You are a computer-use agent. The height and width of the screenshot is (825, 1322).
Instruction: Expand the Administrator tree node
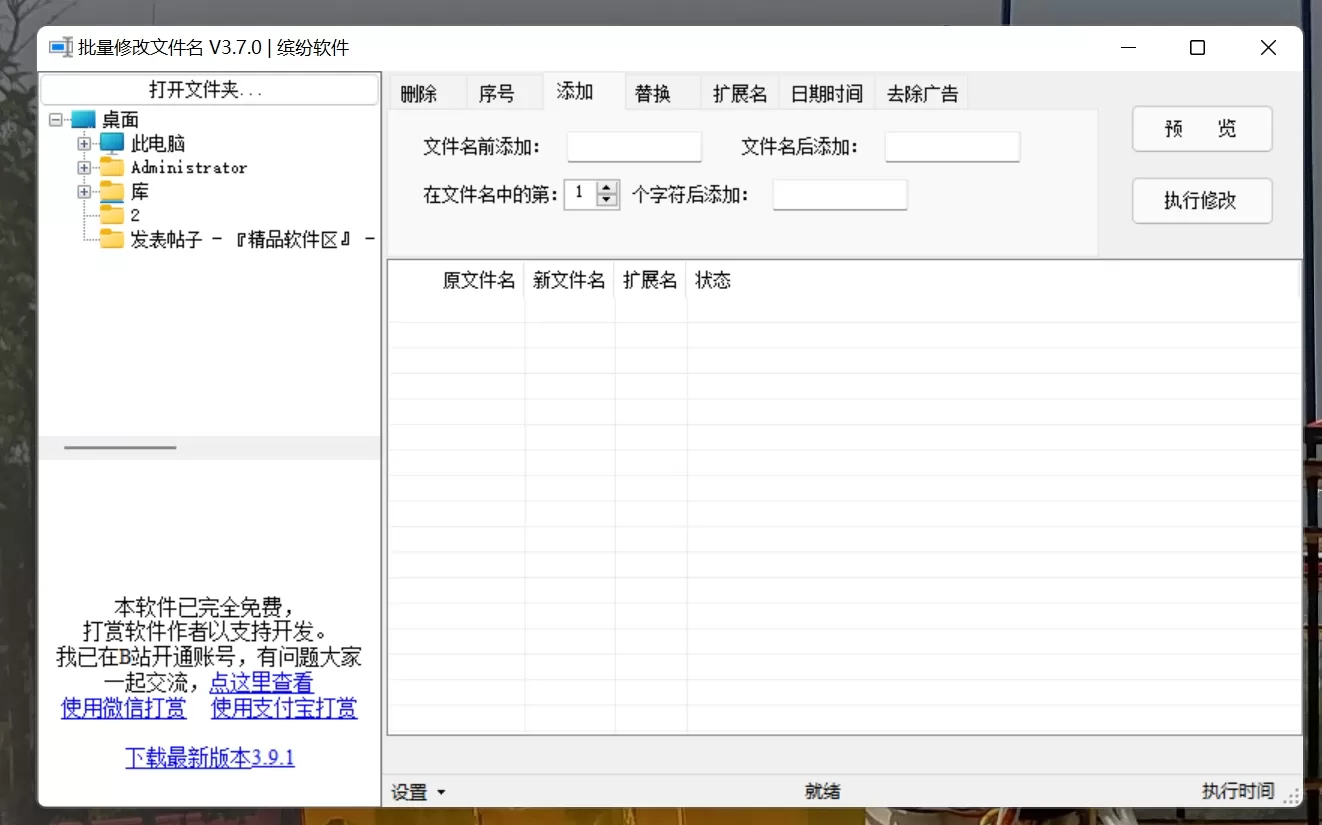(x=84, y=167)
